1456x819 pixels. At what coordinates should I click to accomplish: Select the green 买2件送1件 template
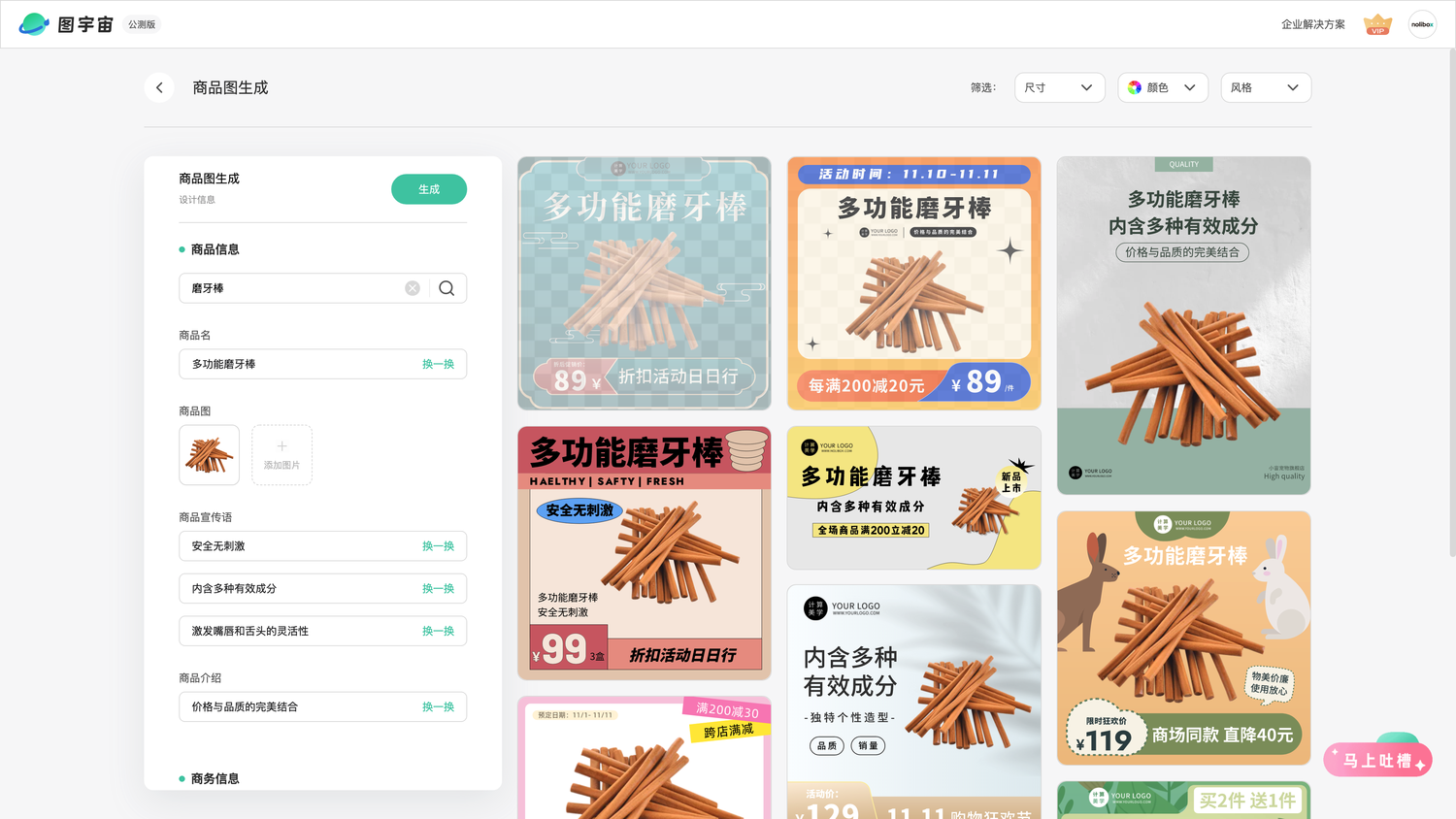1184,801
